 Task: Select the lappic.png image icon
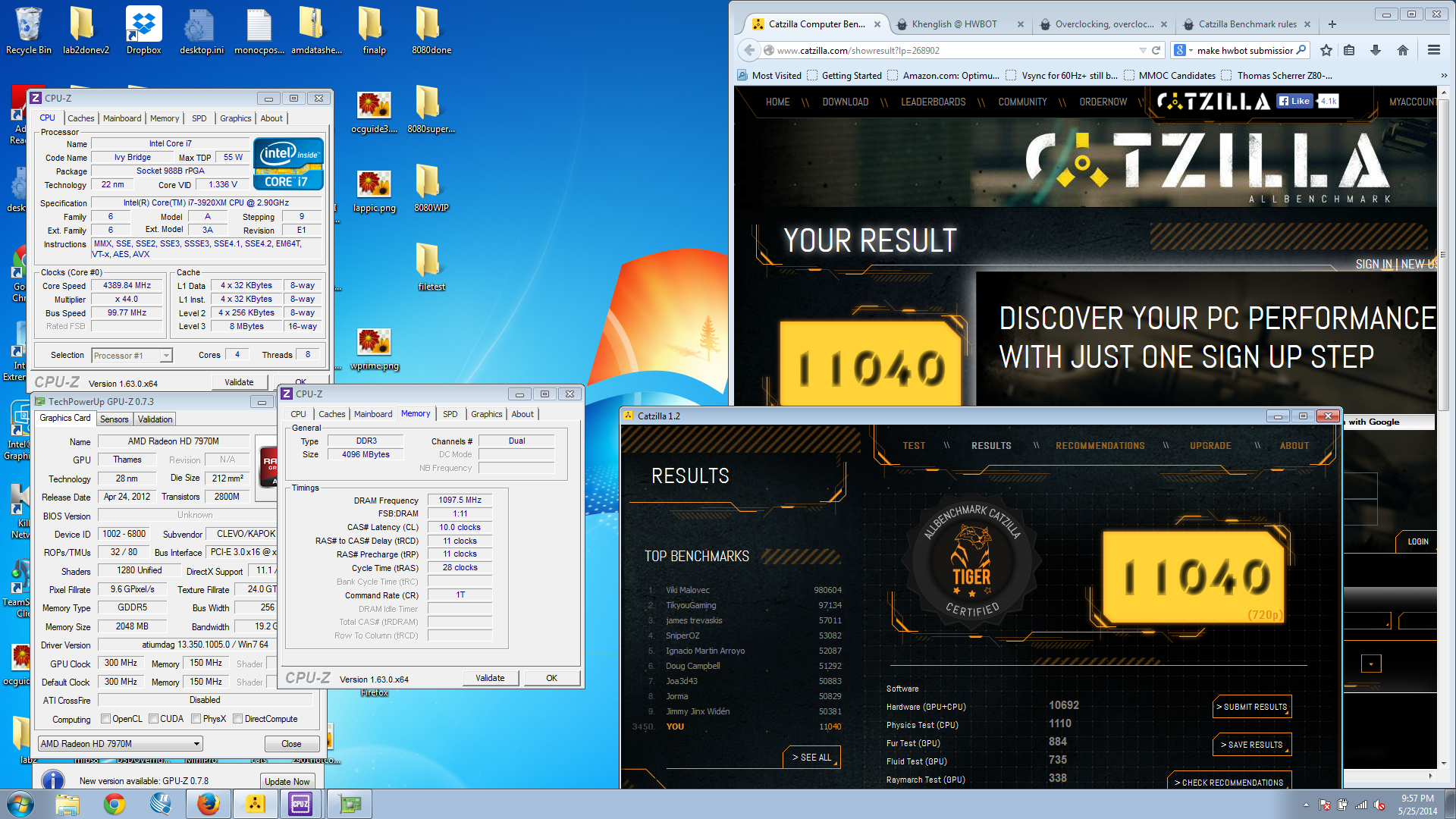[374, 190]
